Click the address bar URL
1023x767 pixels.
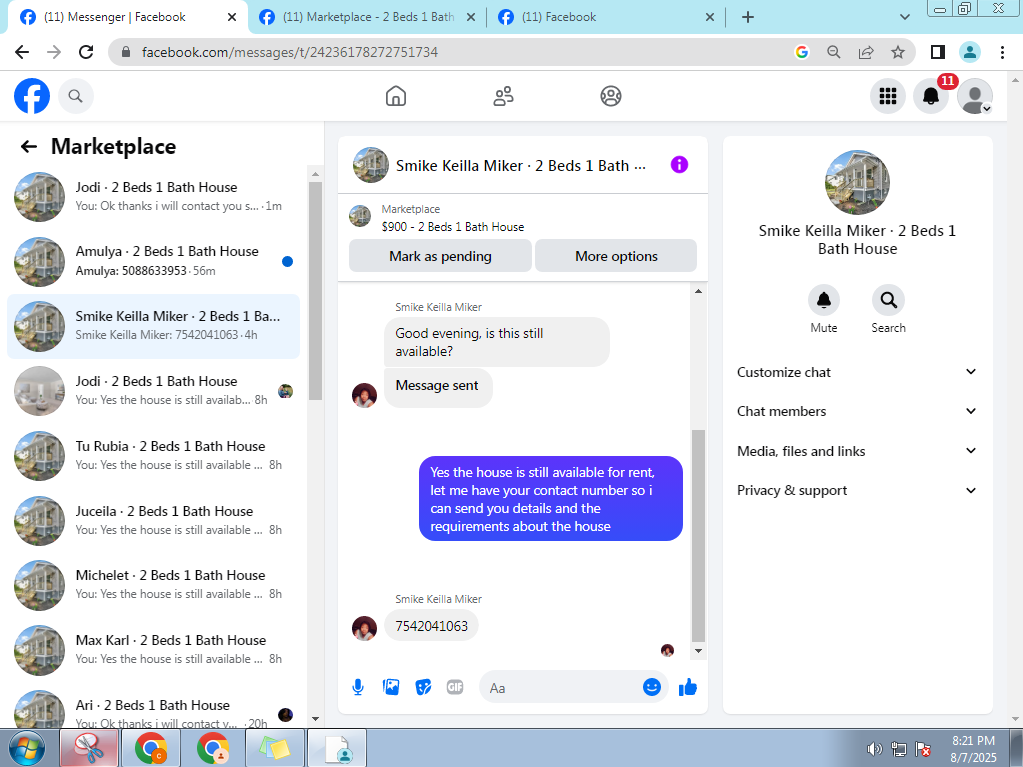point(290,52)
